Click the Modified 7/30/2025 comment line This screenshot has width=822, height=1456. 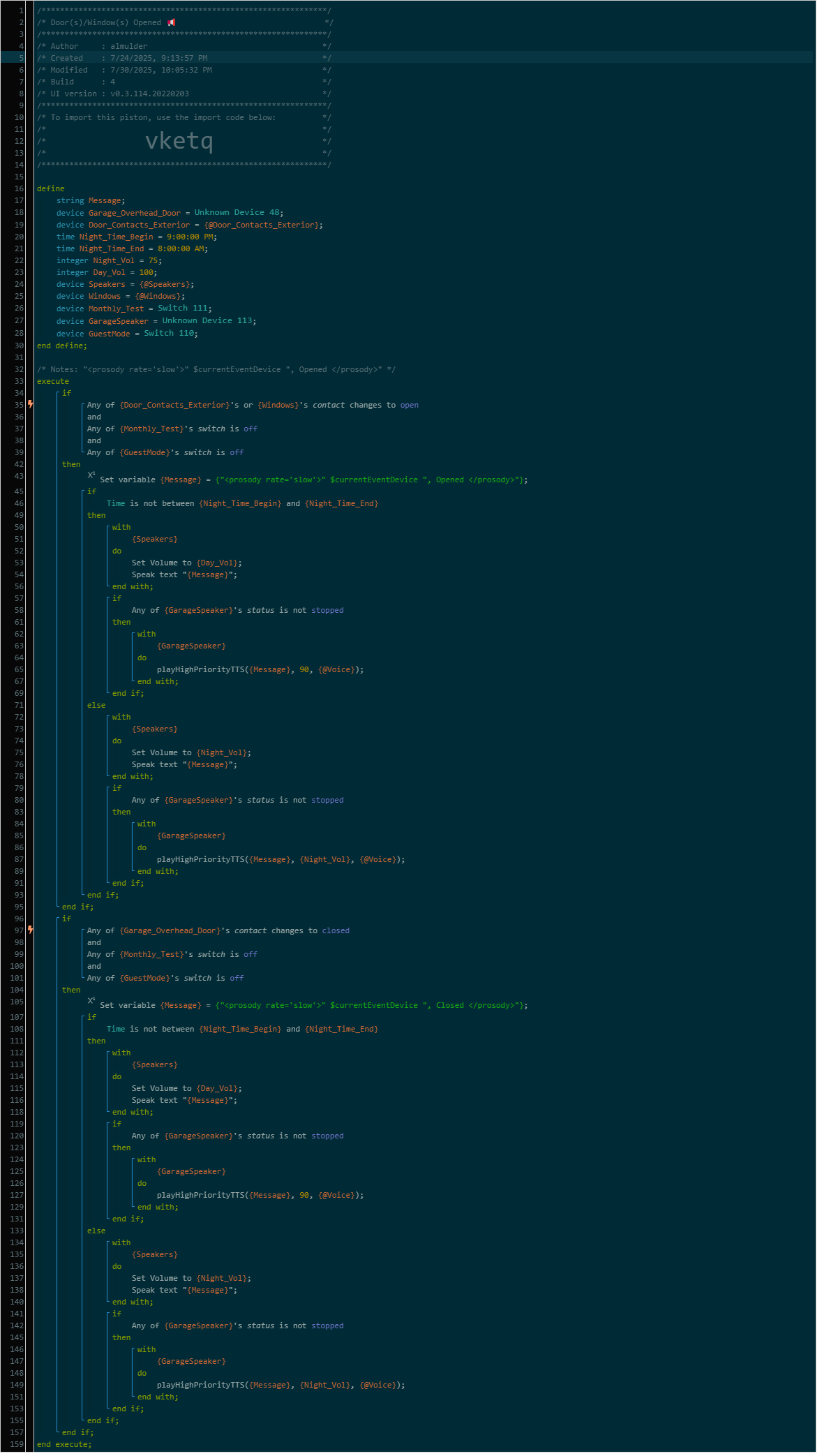pyautogui.click(x=184, y=70)
